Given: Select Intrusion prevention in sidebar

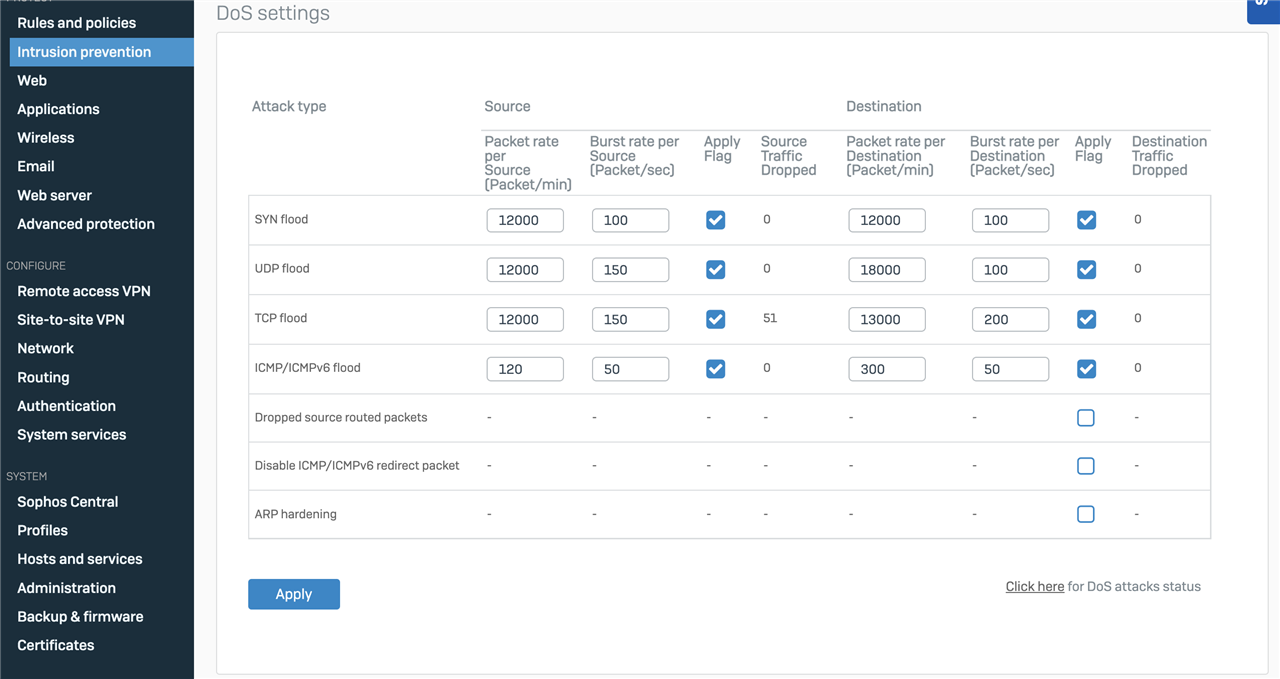Looking at the screenshot, I should point(101,52).
